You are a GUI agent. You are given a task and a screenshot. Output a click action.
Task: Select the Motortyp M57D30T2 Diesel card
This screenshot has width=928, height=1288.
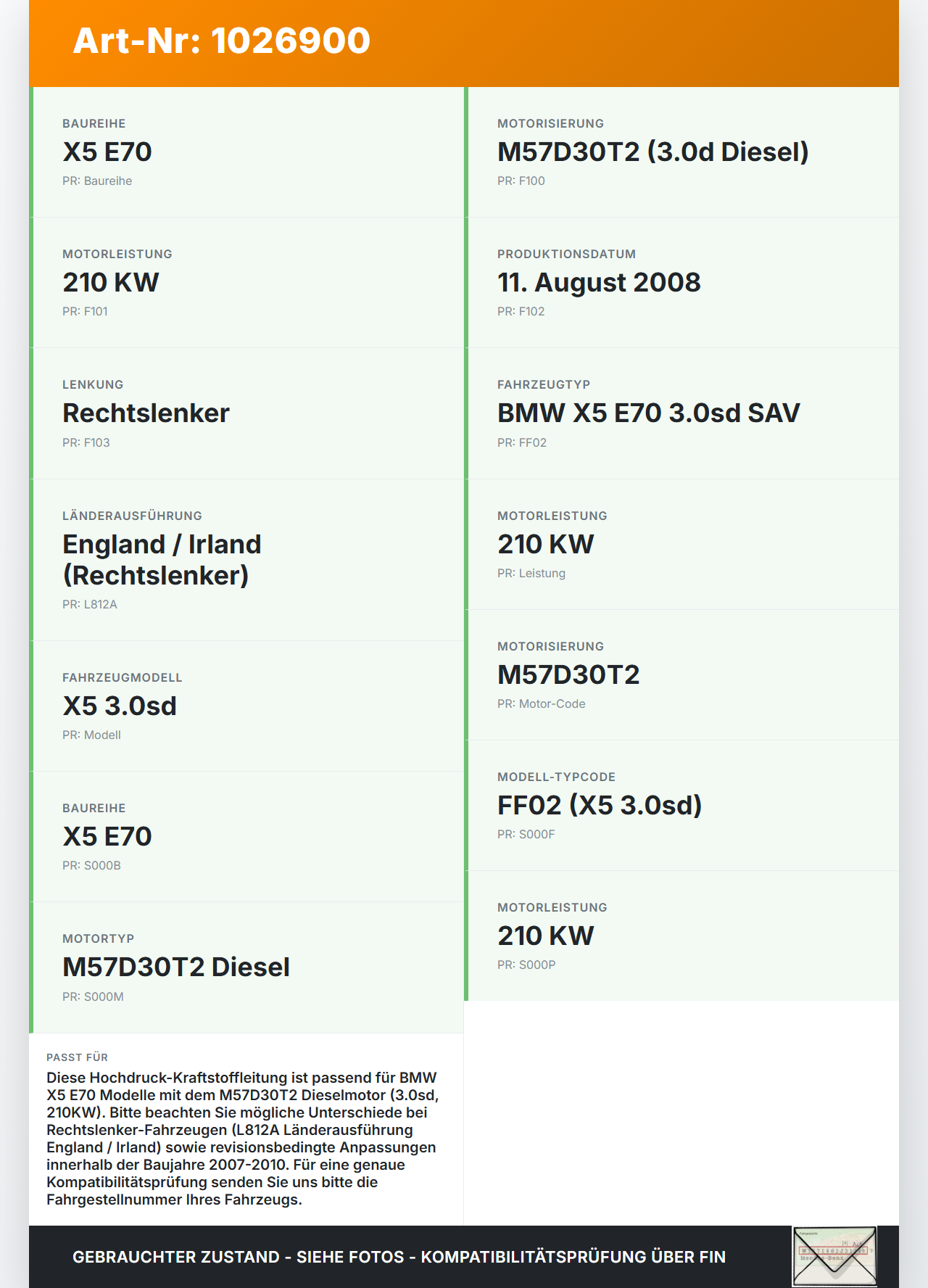tap(246, 967)
